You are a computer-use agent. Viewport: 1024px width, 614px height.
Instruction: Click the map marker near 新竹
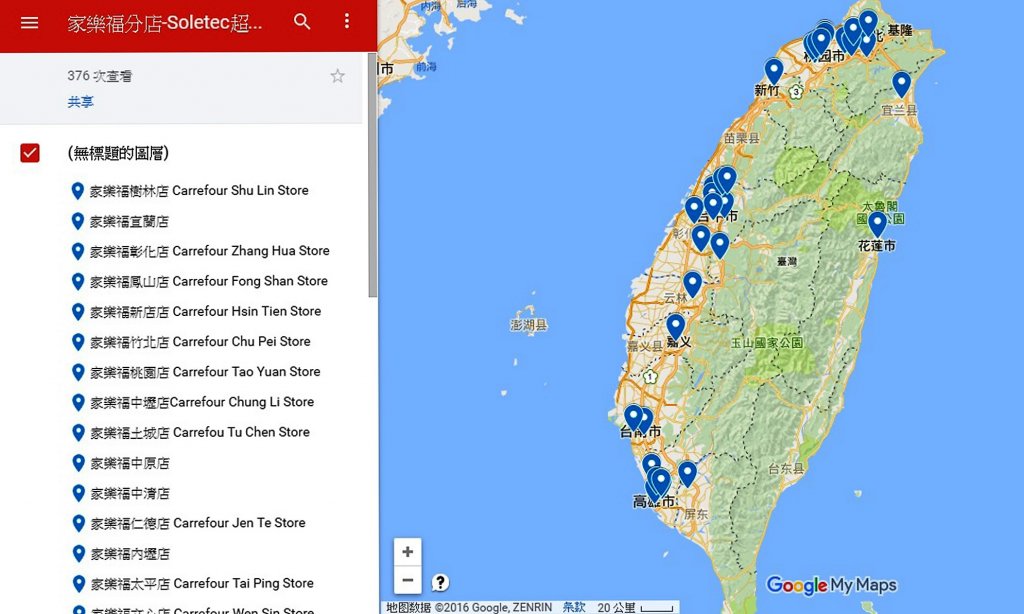tap(774, 71)
